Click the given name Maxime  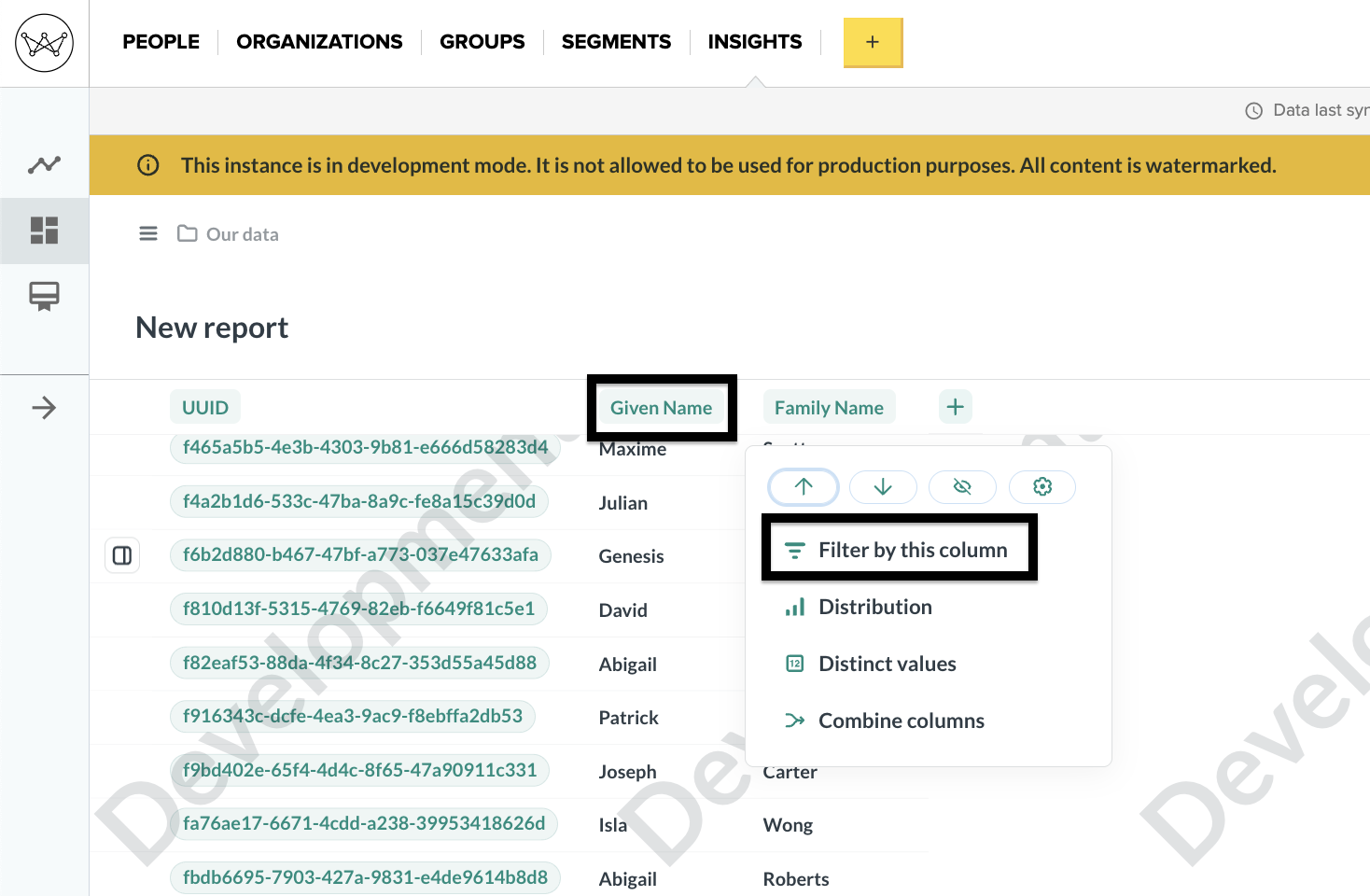633,449
